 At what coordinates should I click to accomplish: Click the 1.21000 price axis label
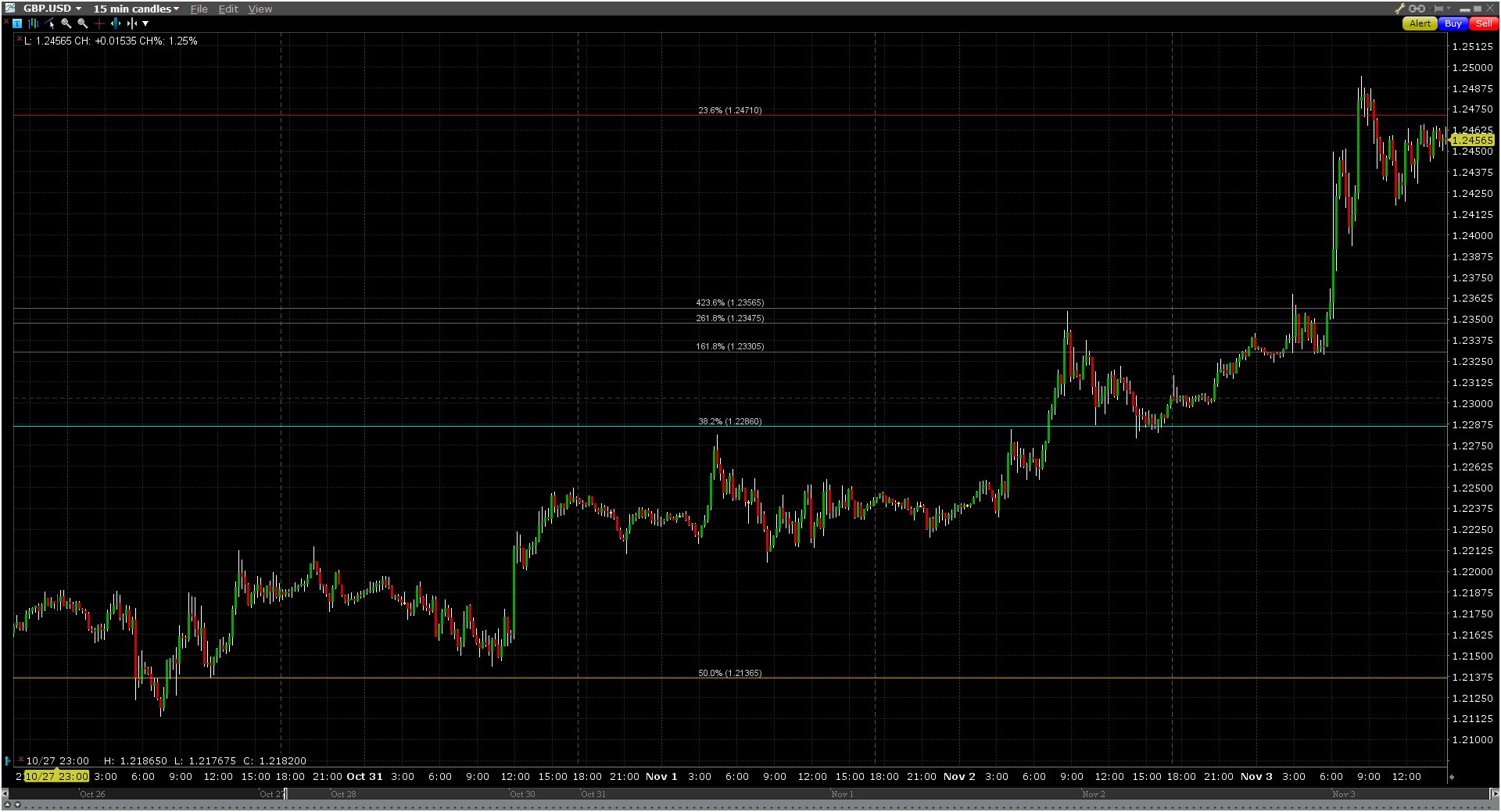point(1472,739)
